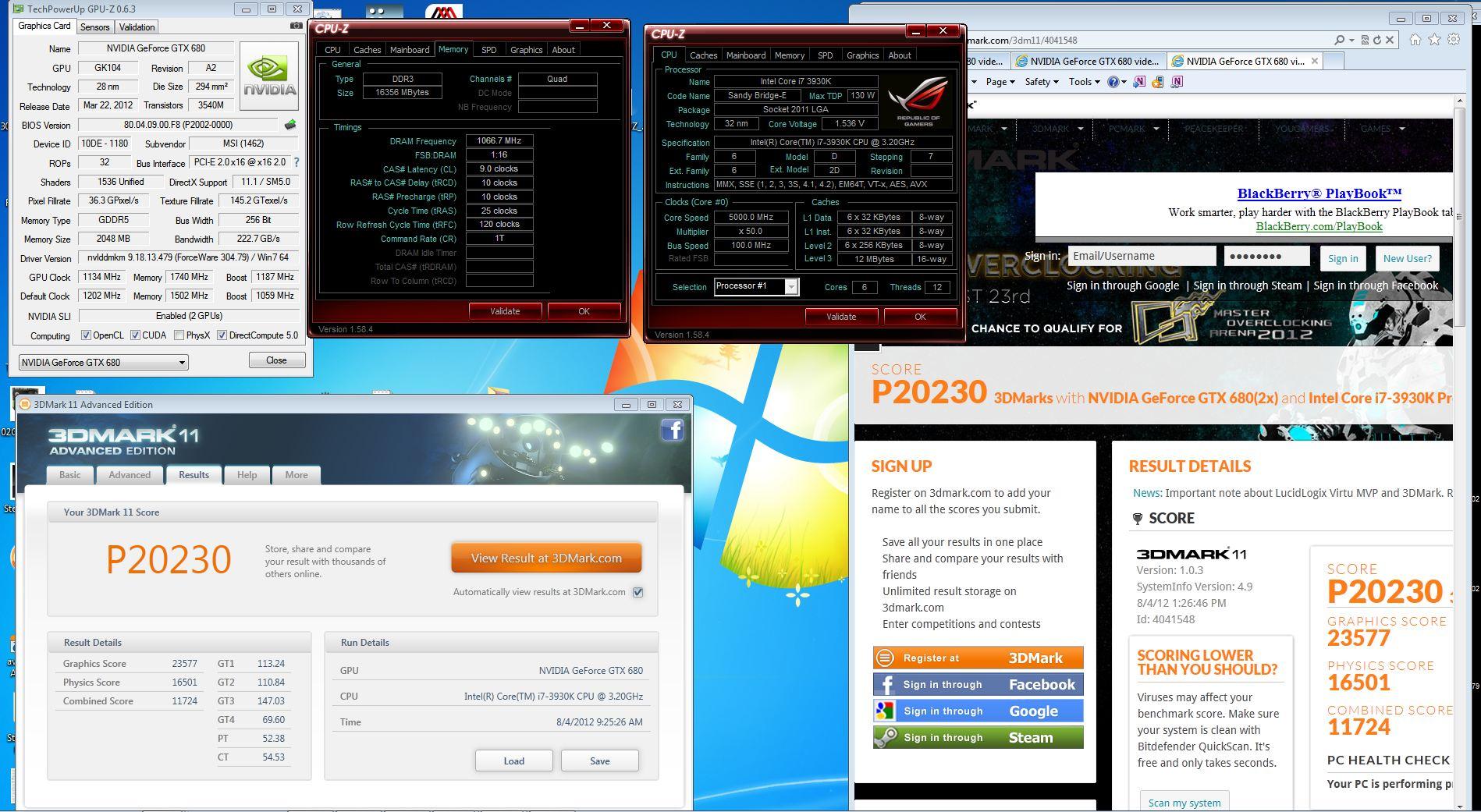
Task: Click the Close button in GPU-Z
Action: pyautogui.click(x=276, y=360)
